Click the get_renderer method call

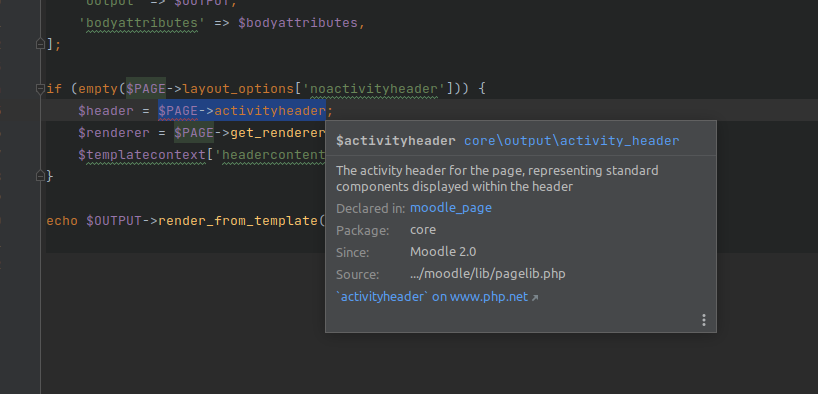click(x=278, y=133)
